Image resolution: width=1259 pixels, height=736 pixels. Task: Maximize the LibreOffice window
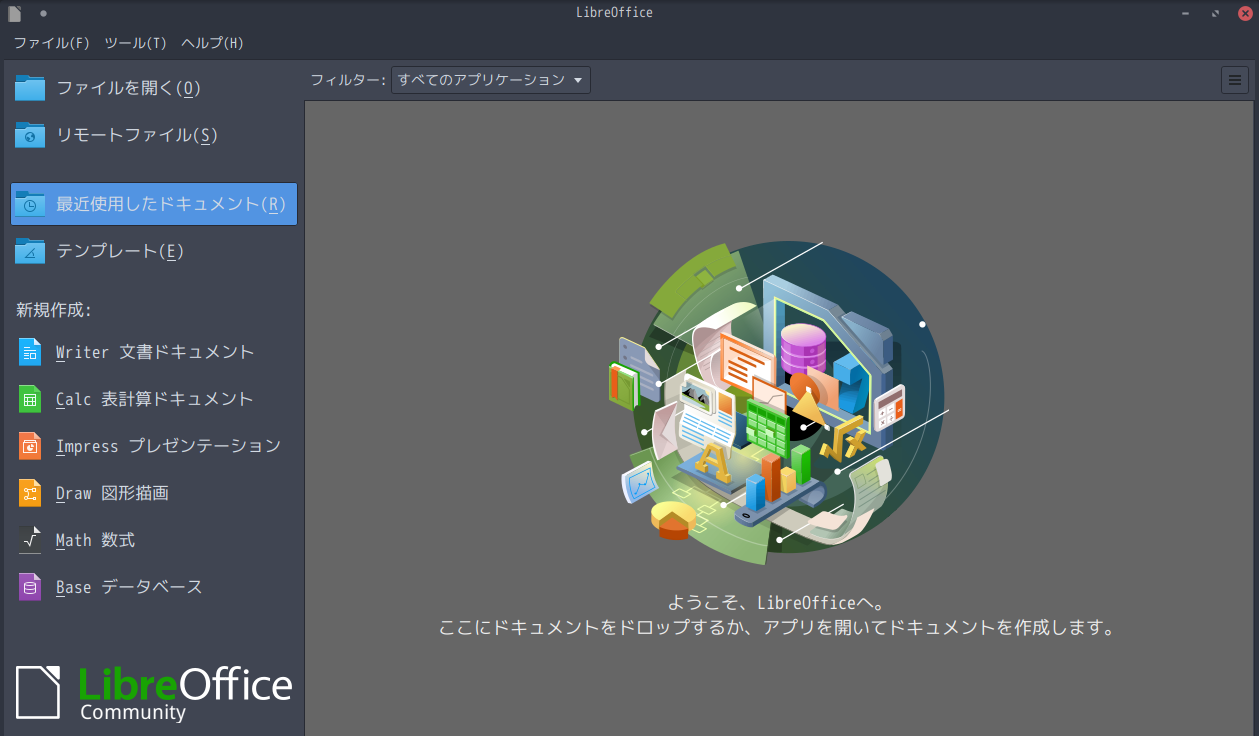pos(1215,13)
